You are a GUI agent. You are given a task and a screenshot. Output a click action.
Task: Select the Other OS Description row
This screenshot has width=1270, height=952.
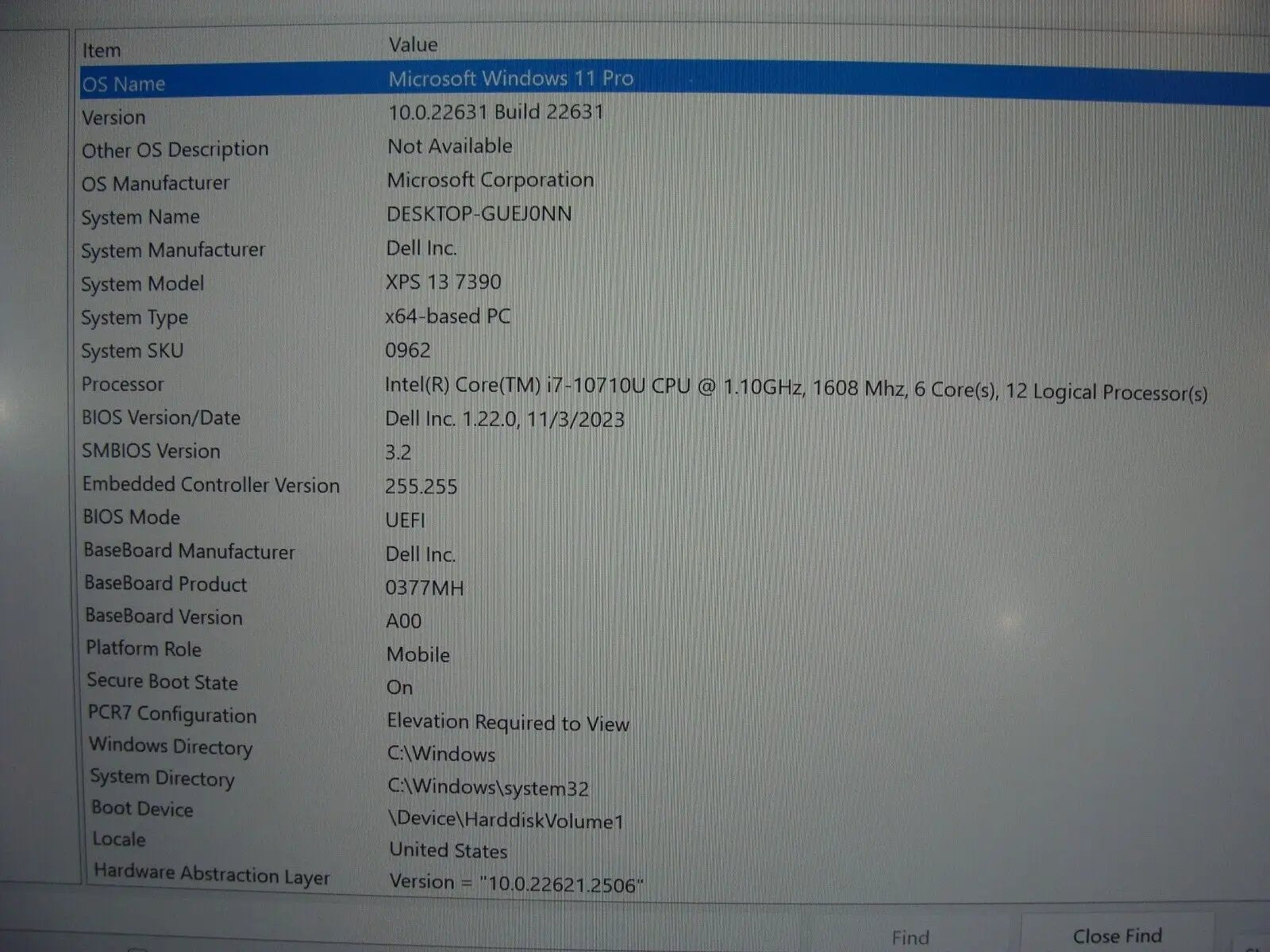pos(675,148)
